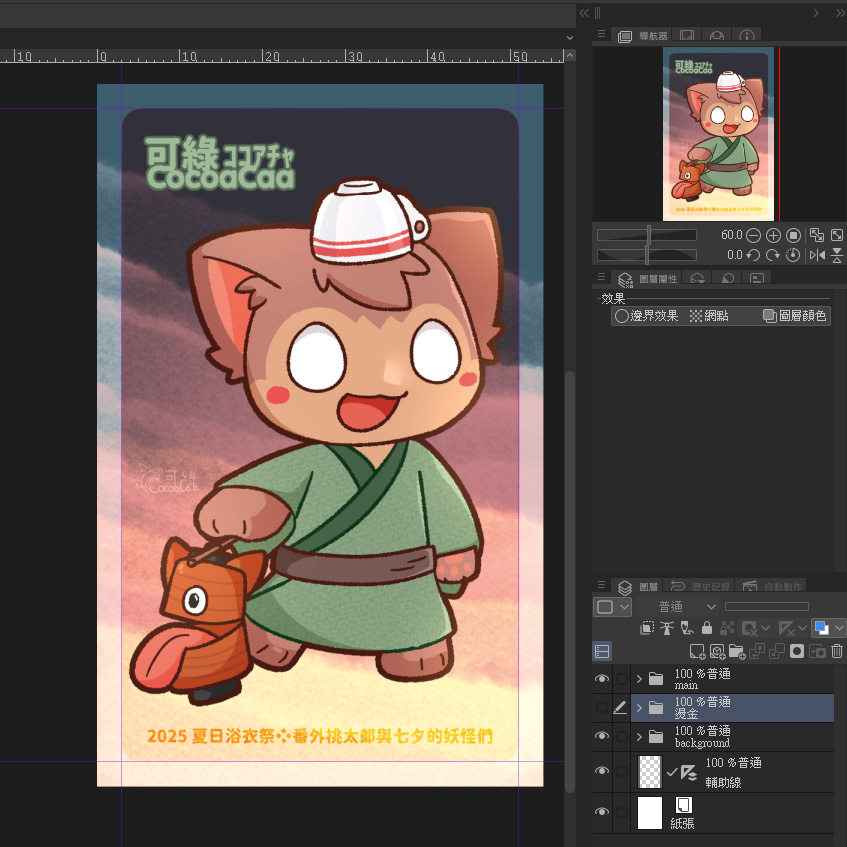Screen dimensions: 847x847
Task: Switch to the 自動動作 Auto Action tab
Action: click(x=772, y=587)
